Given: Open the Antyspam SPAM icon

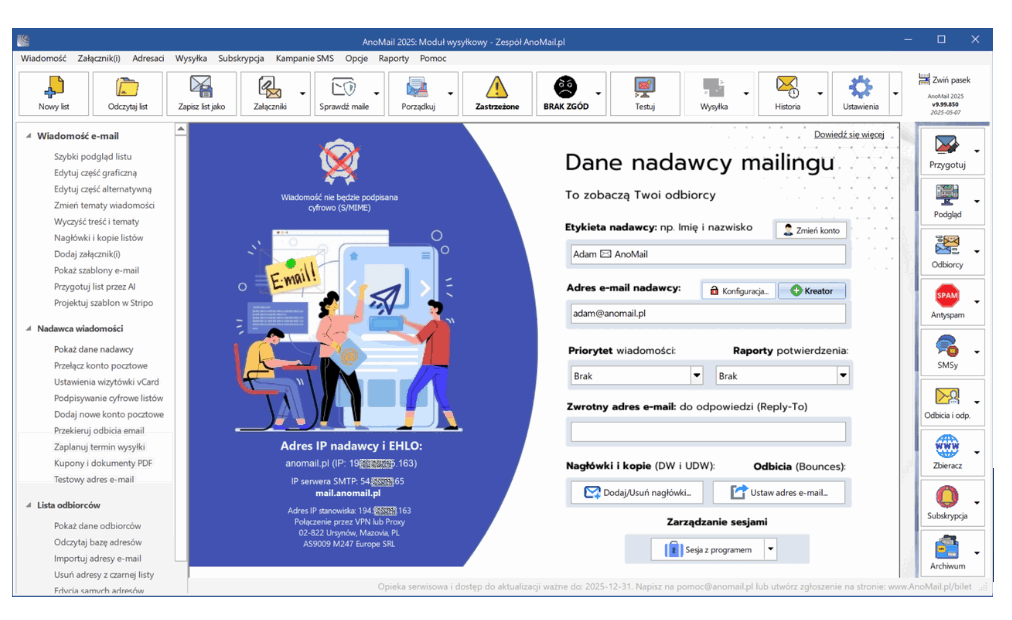Looking at the screenshot, I should tap(947, 295).
